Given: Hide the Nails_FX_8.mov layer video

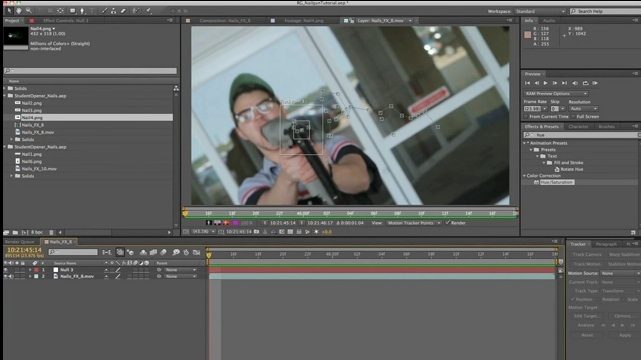Looking at the screenshot, I should tap(6, 276).
